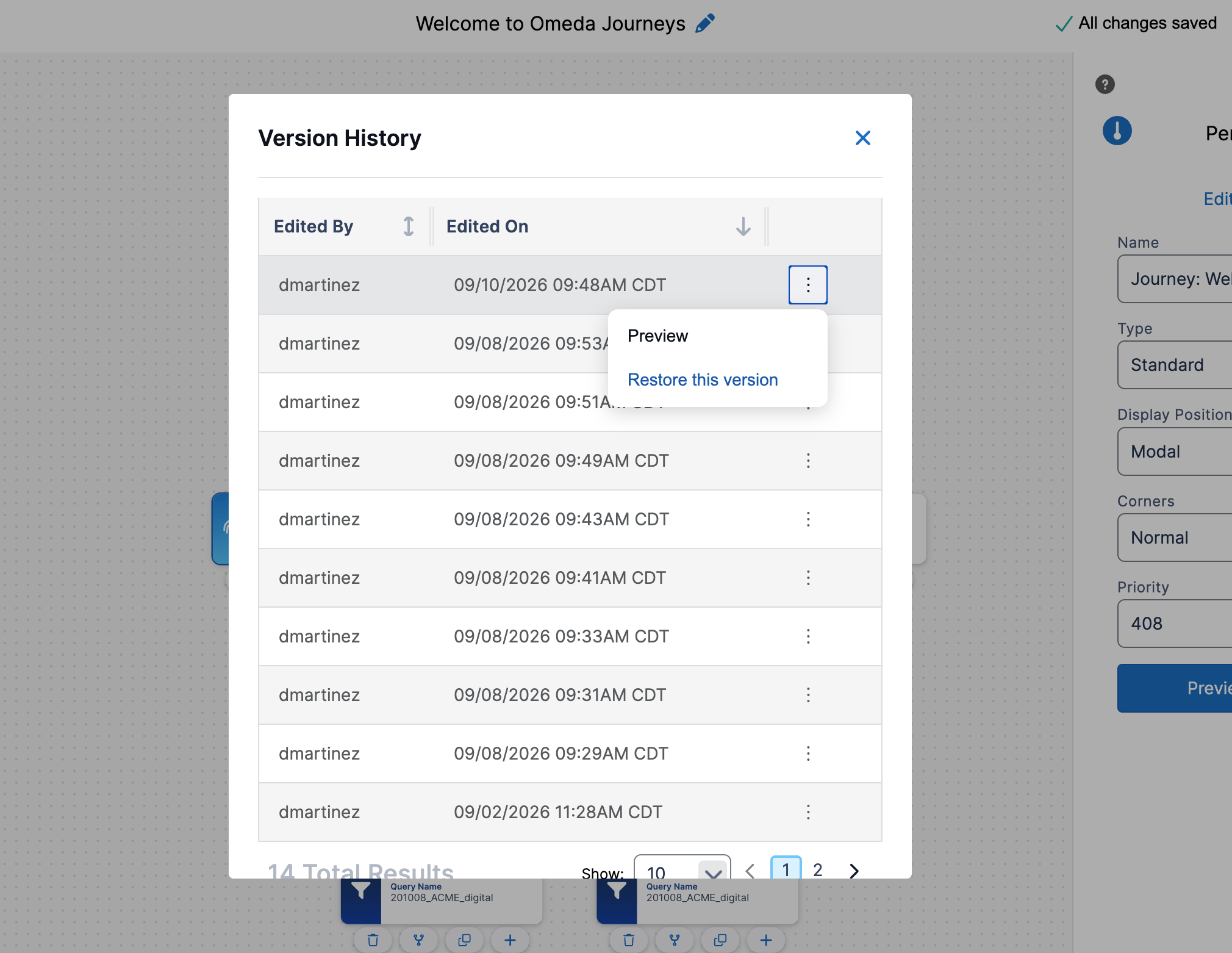The width and height of the screenshot is (1232, 953).
Task: Click the All changes saved status
Action: coord(1136,23)
